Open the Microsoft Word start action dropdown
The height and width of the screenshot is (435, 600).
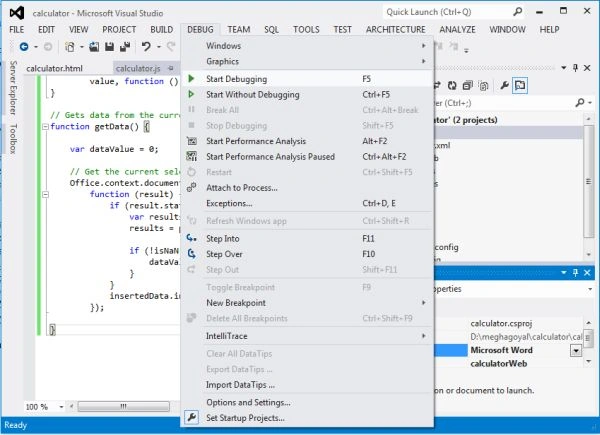[x=576, y=350]
